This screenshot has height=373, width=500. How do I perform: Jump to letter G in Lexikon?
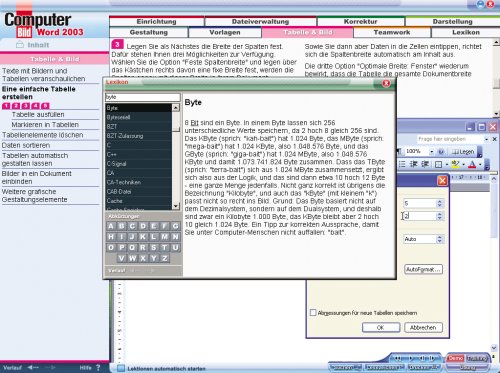(175, 226)
